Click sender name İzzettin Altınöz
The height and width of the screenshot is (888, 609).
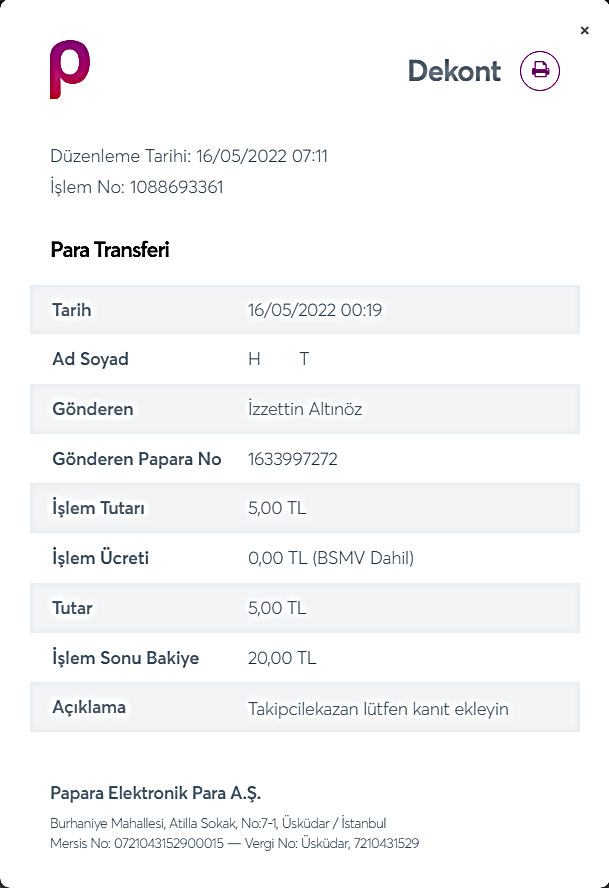point(305,409)
